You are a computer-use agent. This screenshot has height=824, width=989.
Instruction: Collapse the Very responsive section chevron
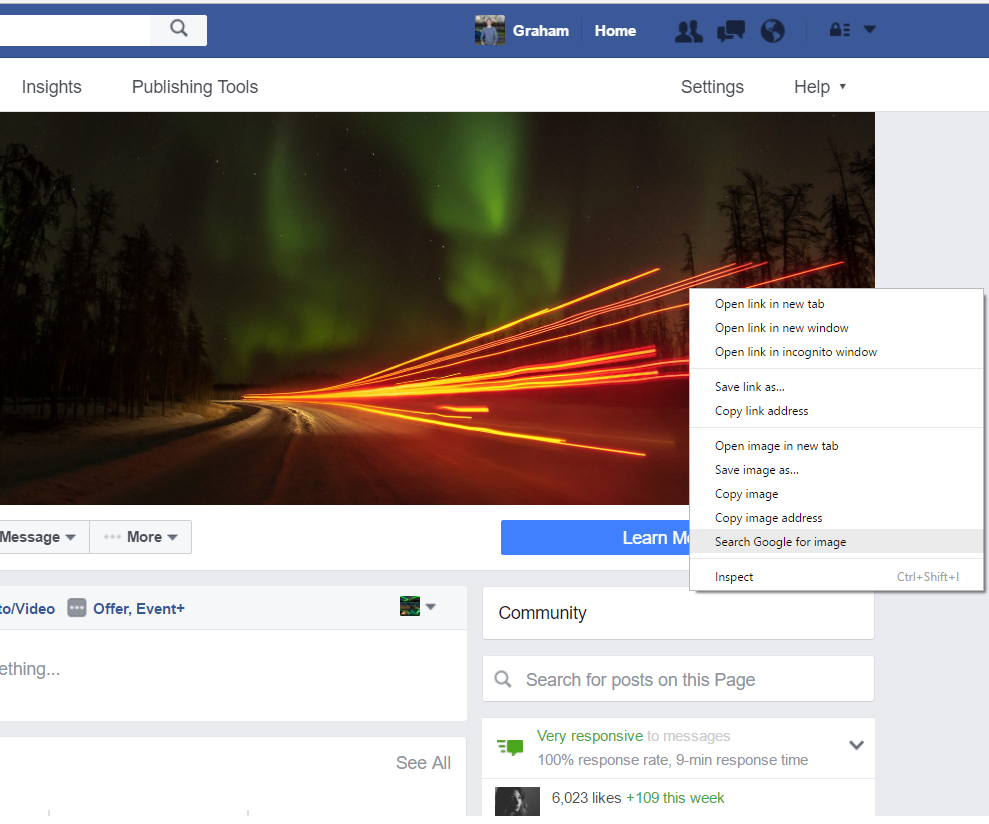coord(856,745)
